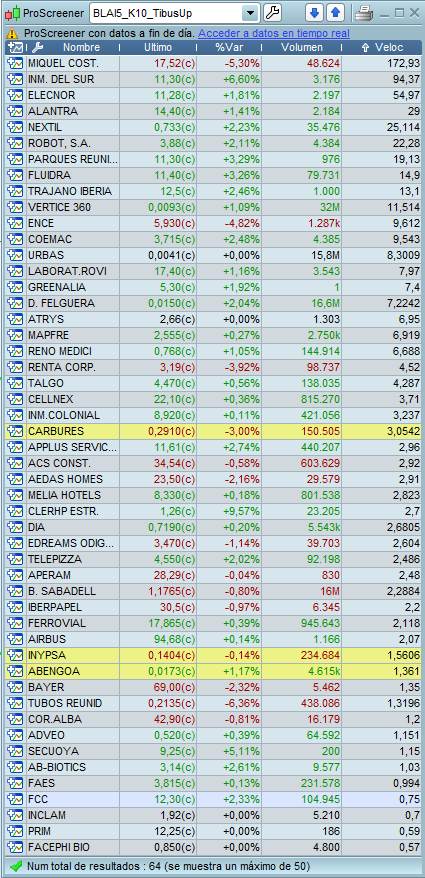425x878 pixels.
Task: Open screener settings wrench button
Action: [x=272, y=13]
